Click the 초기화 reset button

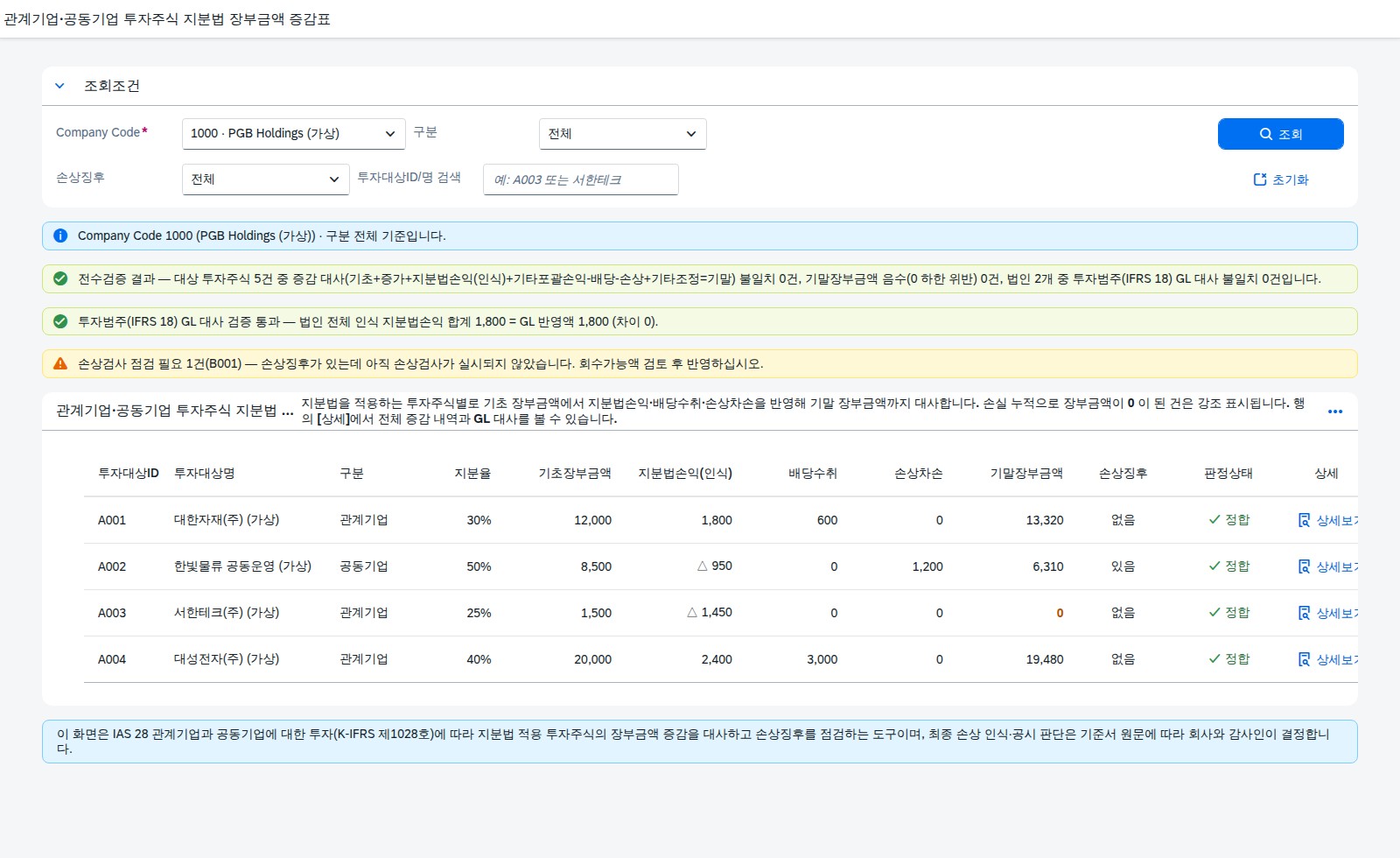click(1281, 179)
